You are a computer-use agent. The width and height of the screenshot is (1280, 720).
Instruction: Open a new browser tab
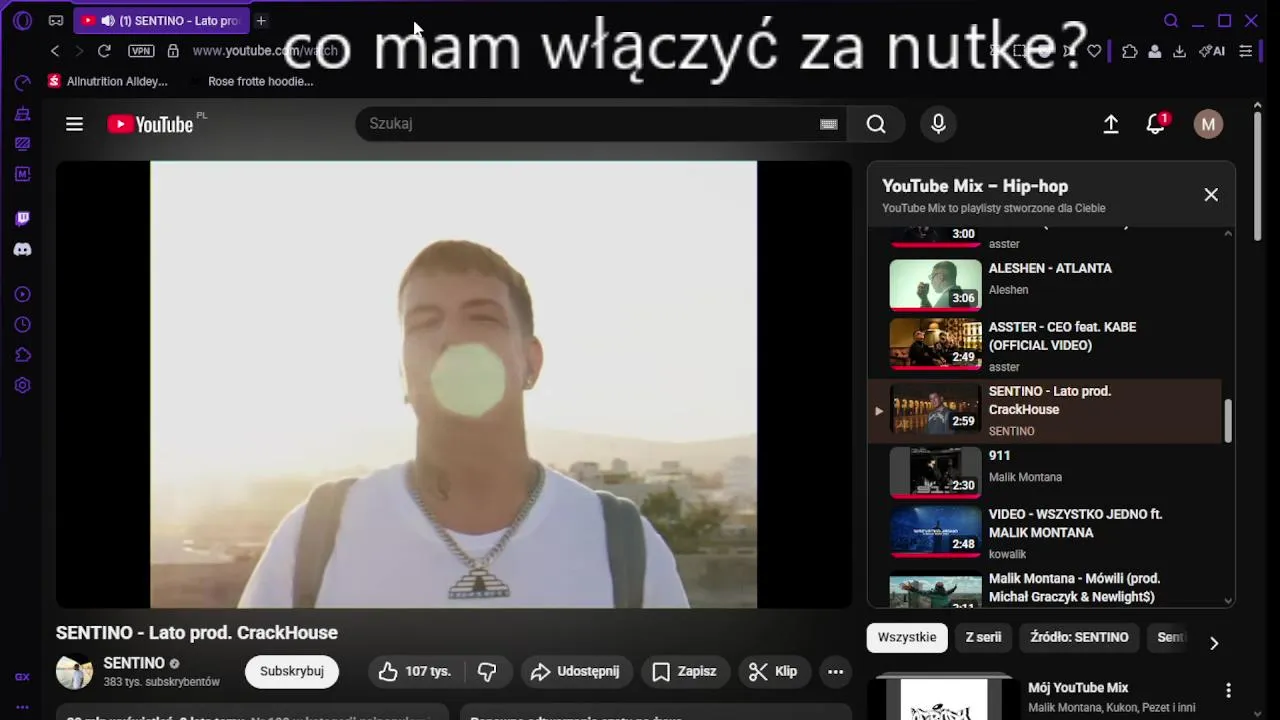tap(261, 20)
